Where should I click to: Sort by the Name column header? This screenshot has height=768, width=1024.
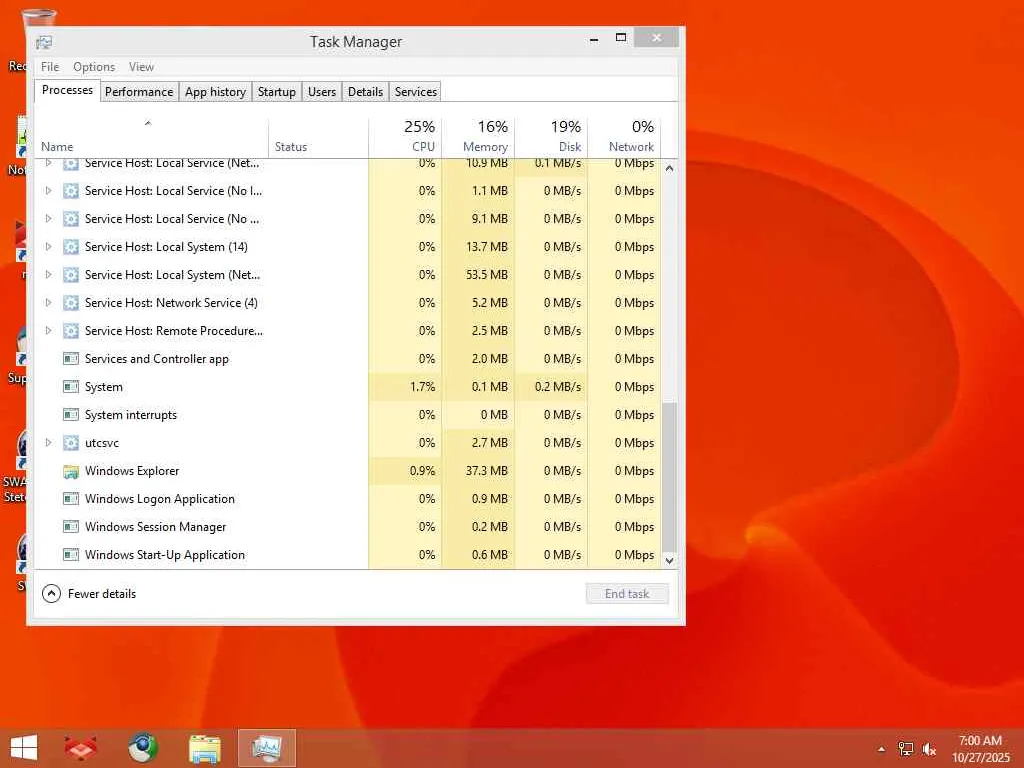152,138
